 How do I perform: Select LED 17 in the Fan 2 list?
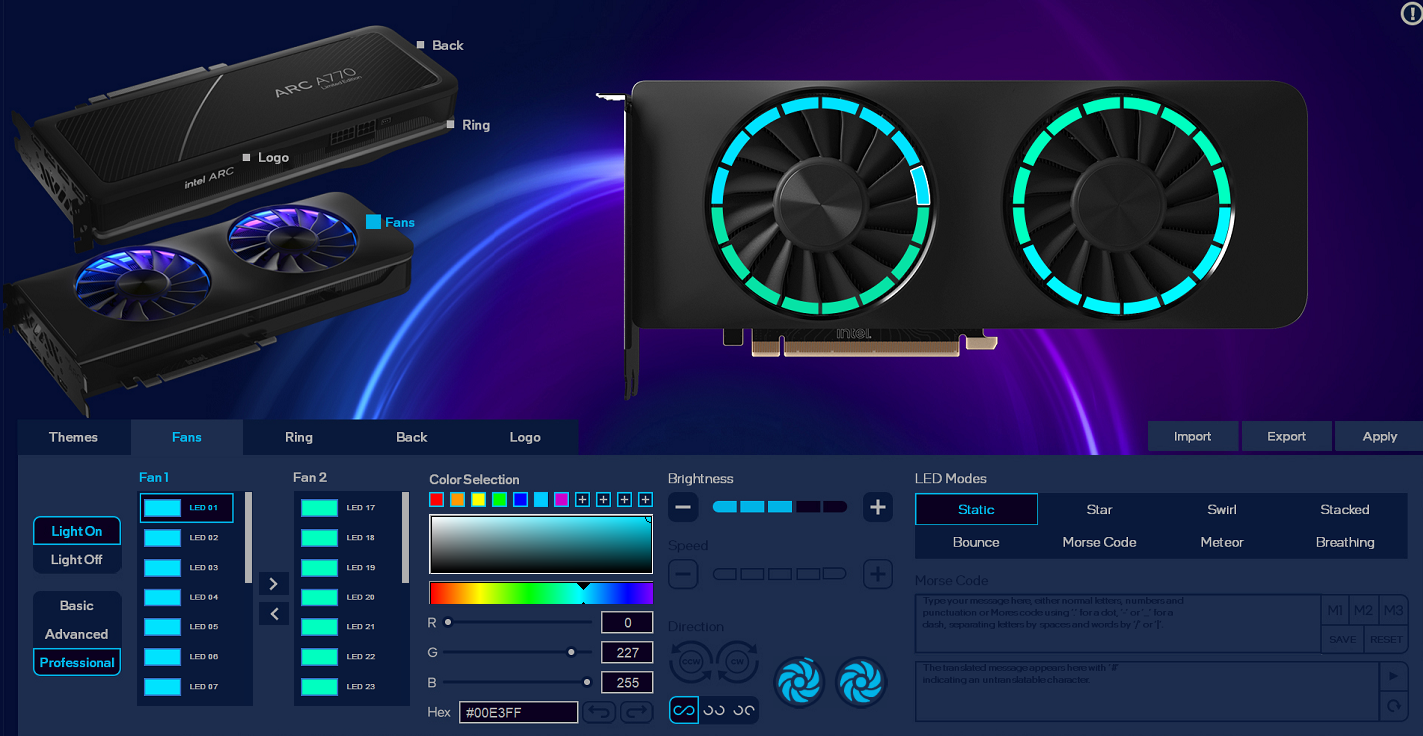pos(344,508)
